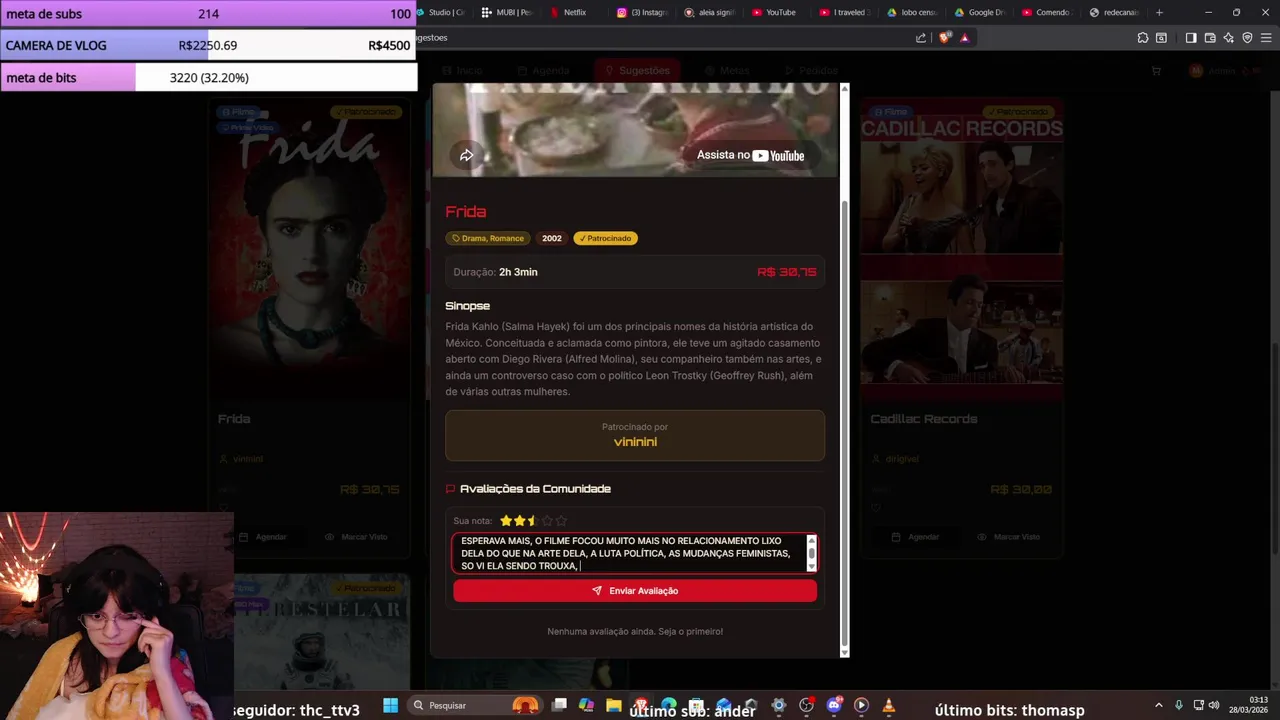Set rating to one star
The image size is (1280, 720).
506,521
